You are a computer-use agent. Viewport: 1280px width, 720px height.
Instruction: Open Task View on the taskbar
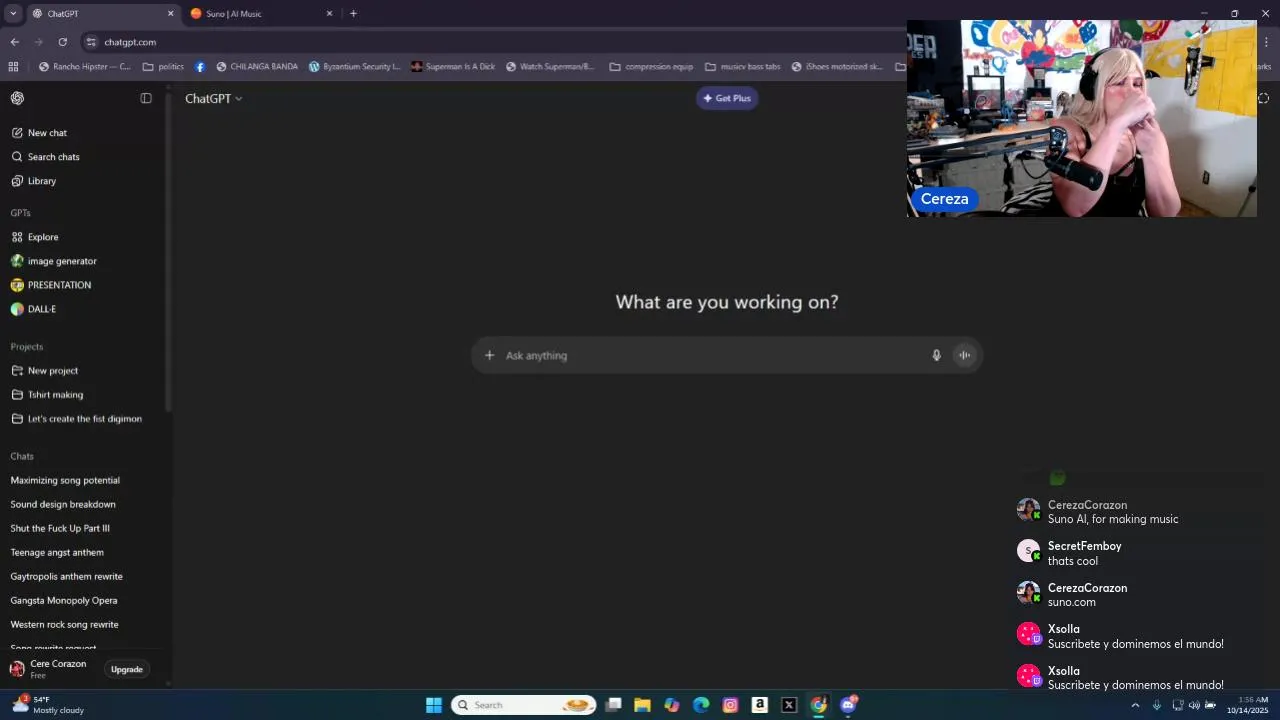(x=613, y=705)
